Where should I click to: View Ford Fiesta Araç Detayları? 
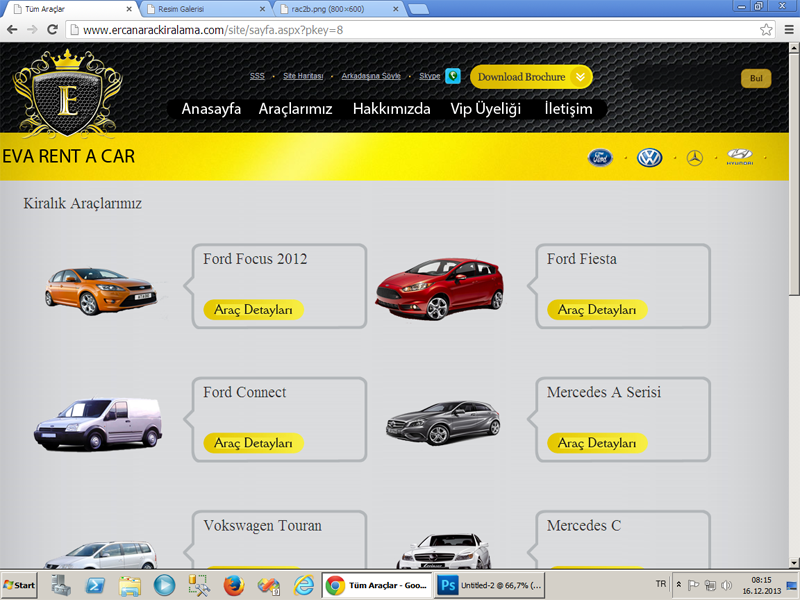[597, 310]
